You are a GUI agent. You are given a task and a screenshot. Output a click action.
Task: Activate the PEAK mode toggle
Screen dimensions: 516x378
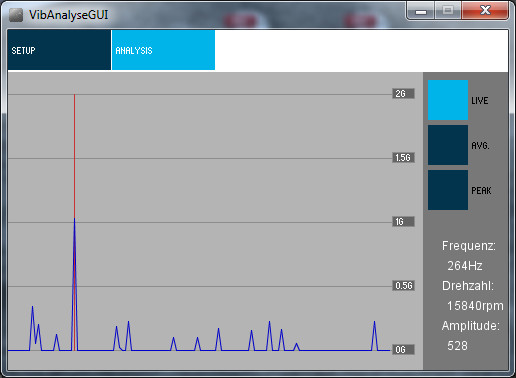tap(448, 190)
